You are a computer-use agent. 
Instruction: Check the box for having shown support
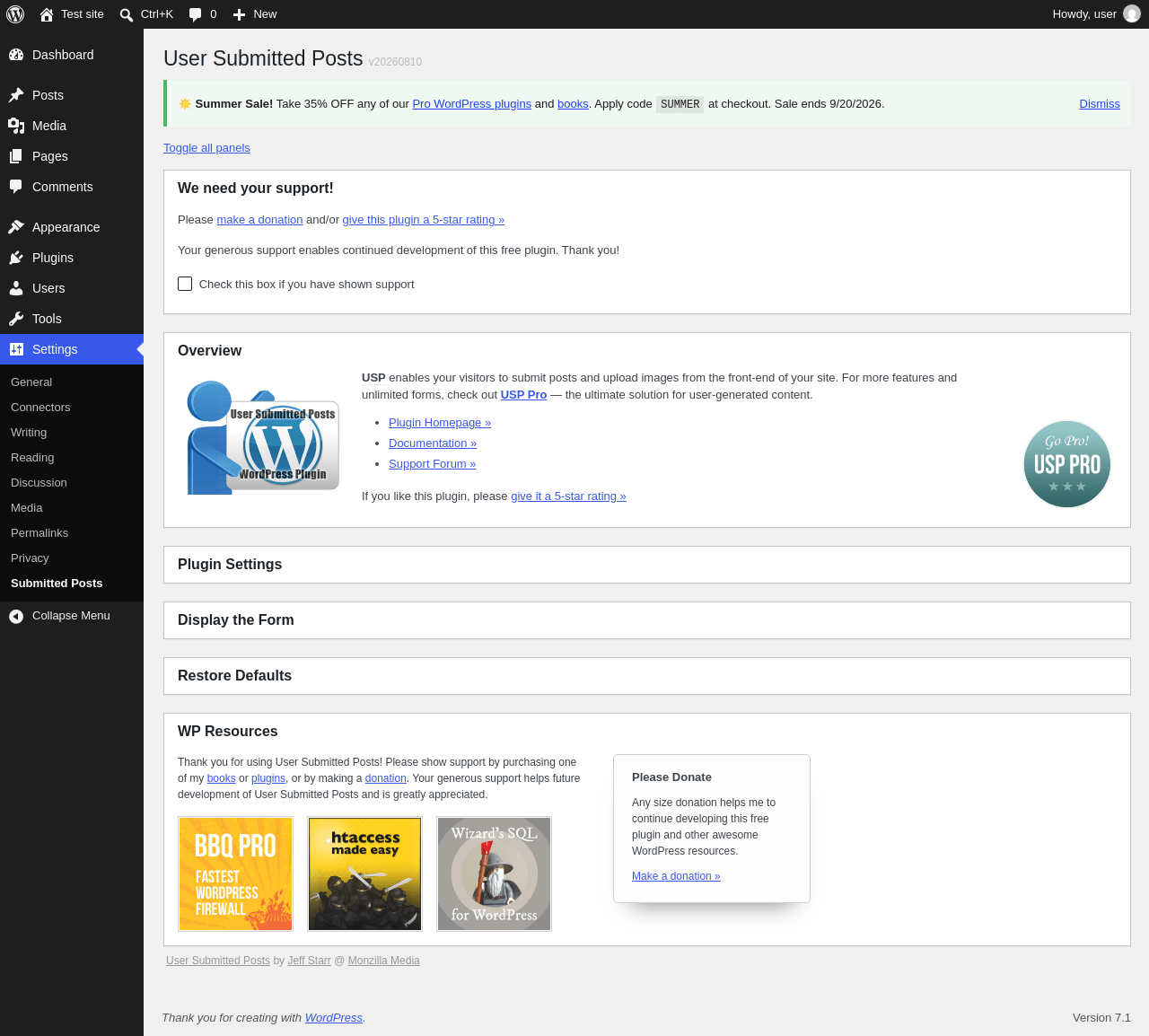(x=185, y=284)
